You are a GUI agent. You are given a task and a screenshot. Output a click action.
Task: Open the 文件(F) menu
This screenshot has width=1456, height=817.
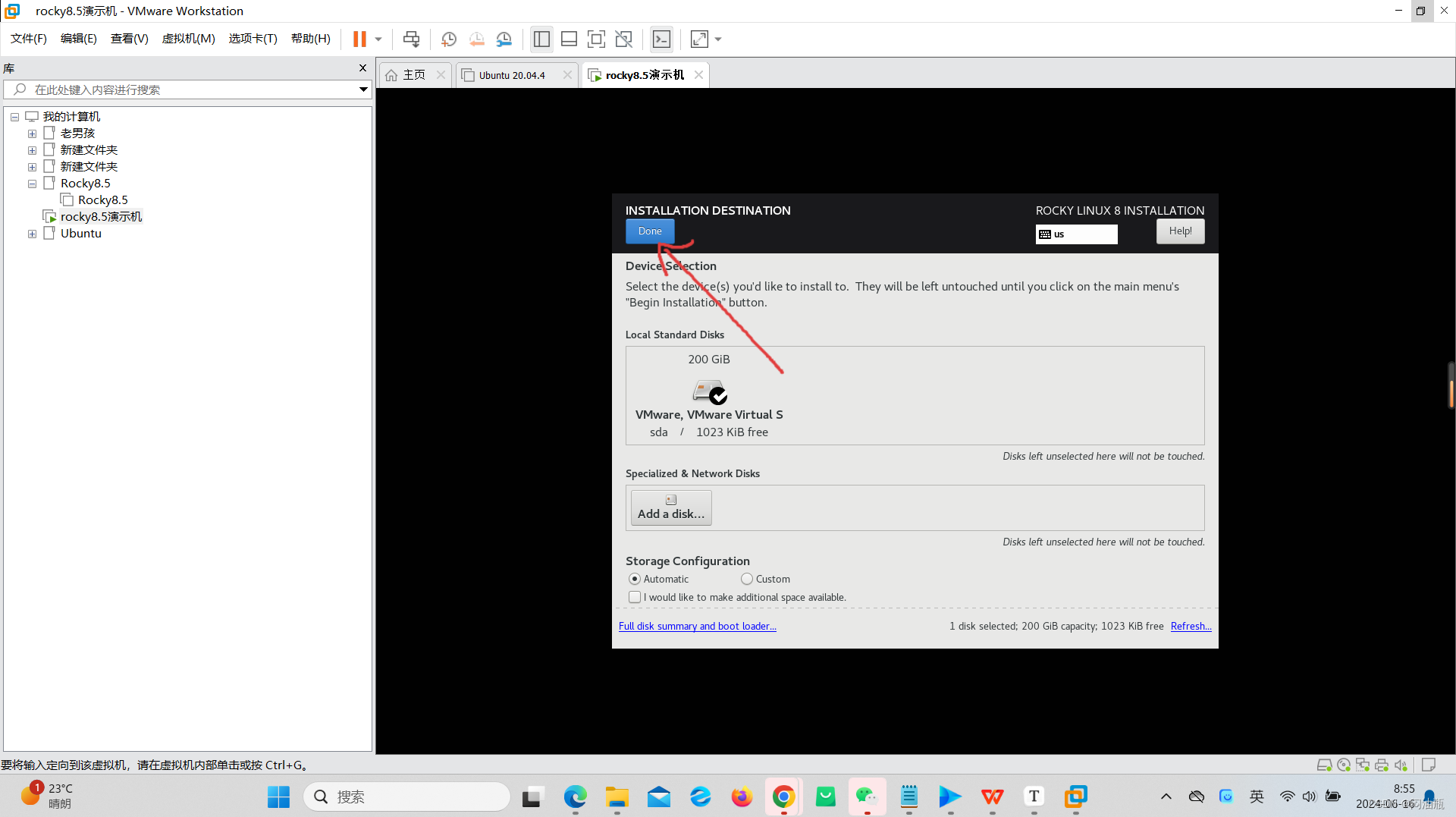(x=29, y=39)
